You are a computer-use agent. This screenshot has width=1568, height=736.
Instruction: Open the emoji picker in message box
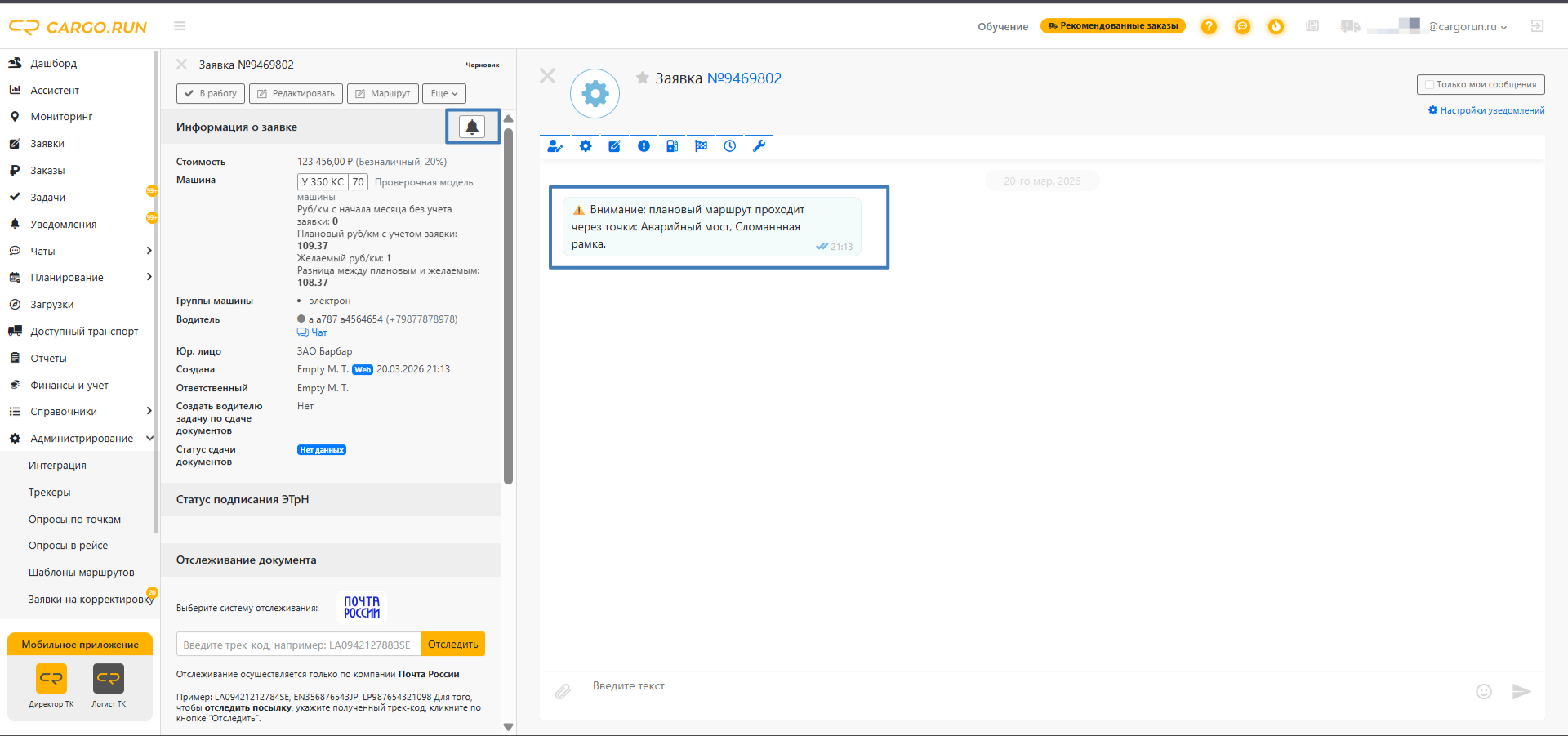pos(1484,692)
